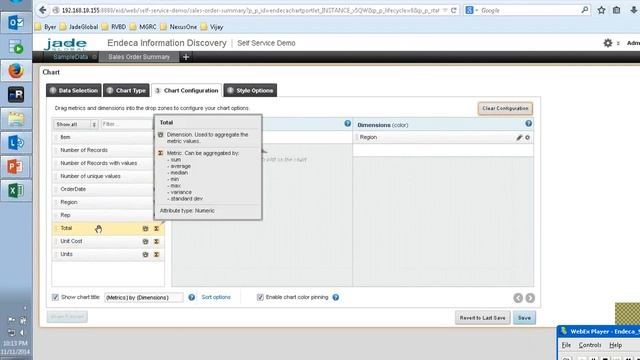Click the chart title text field
The image size is (640, 360).
click(x=144, y=298)
